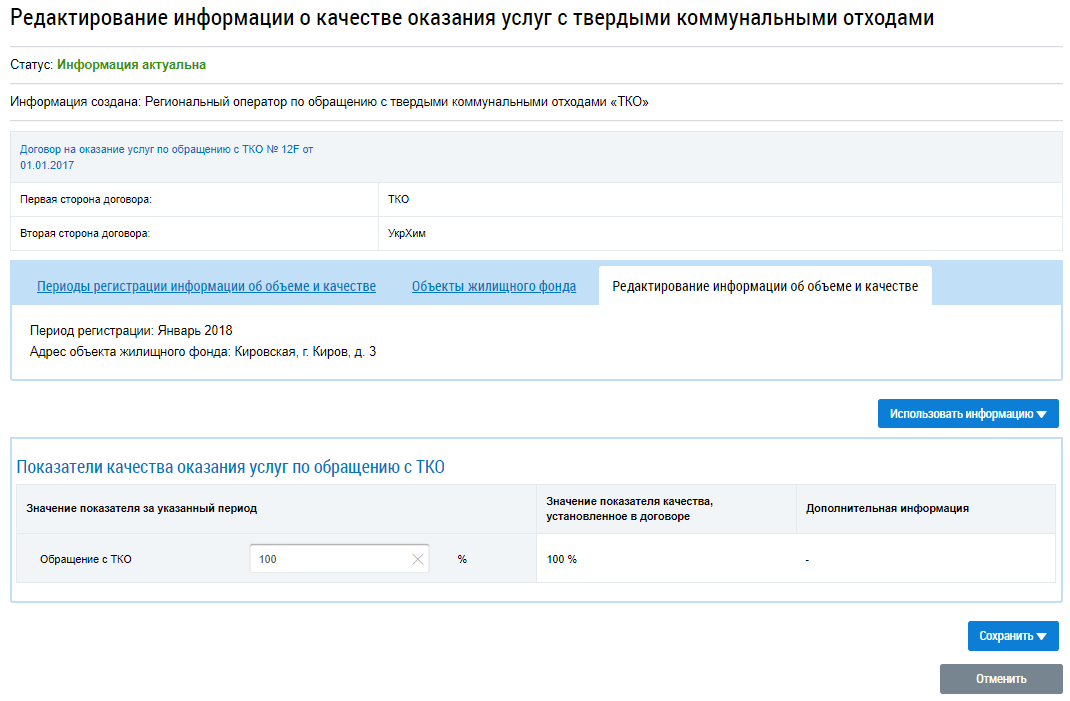
Task: Click the ТКО first party value
Action: [398, 200]
